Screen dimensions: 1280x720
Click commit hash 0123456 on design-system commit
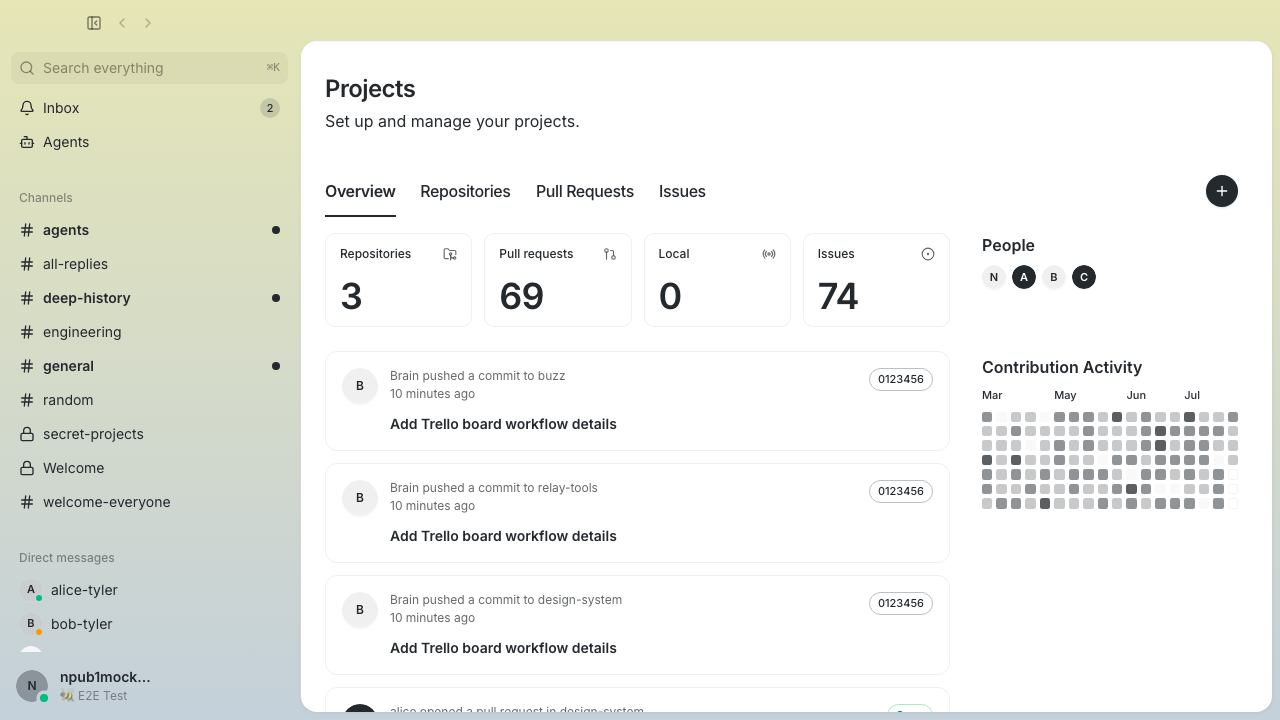(x=901, y=603)
